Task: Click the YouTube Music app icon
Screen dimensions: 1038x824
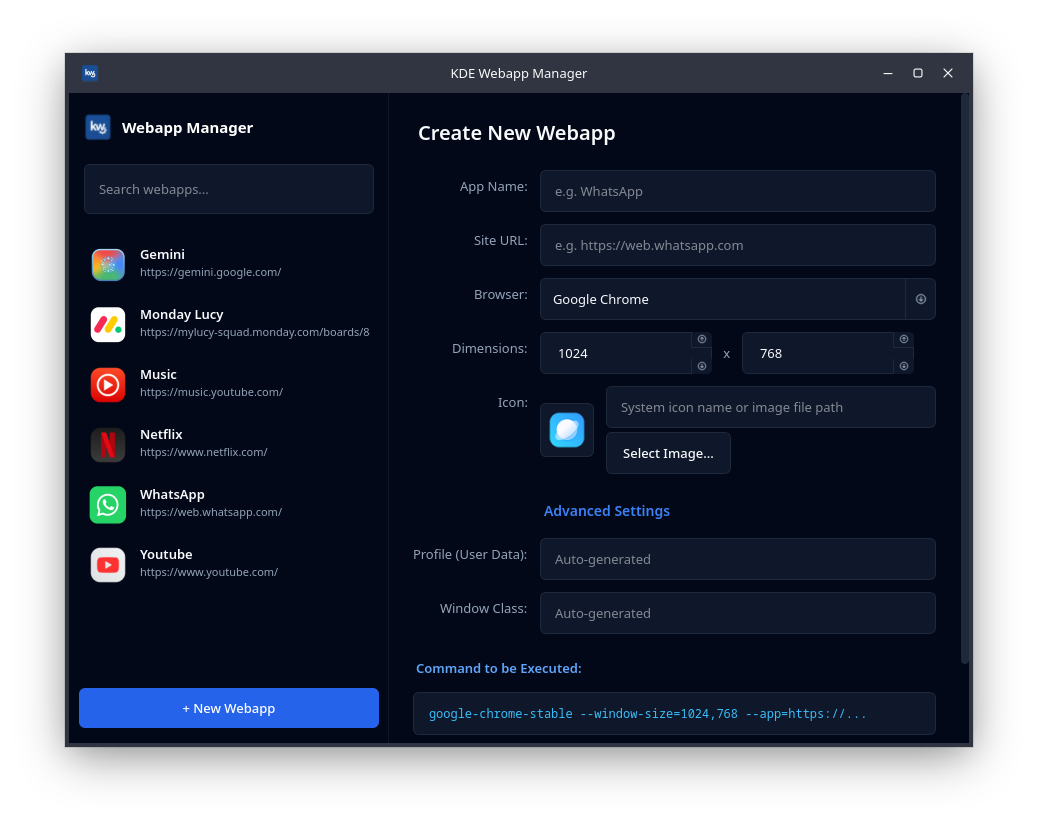Action: pos(108,385)
